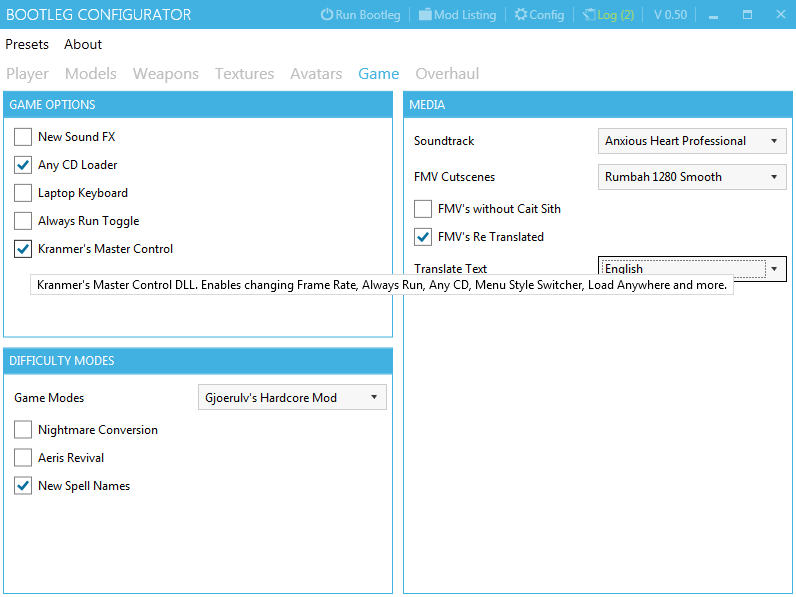Image resolution: width=796 pixels, height=597 pixels.
Task: Switch to the Models tab
Action: pyautogui.click(x=91, y=74)
